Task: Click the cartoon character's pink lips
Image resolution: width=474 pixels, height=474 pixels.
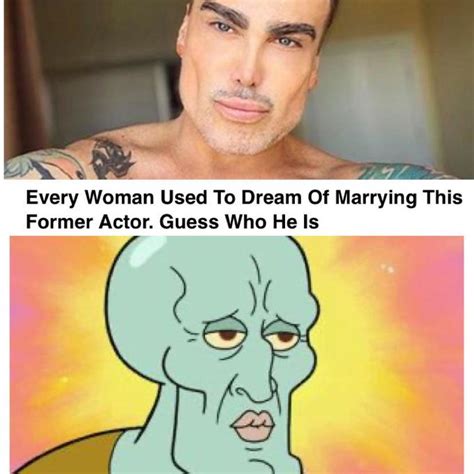Action: pos(254,425)
